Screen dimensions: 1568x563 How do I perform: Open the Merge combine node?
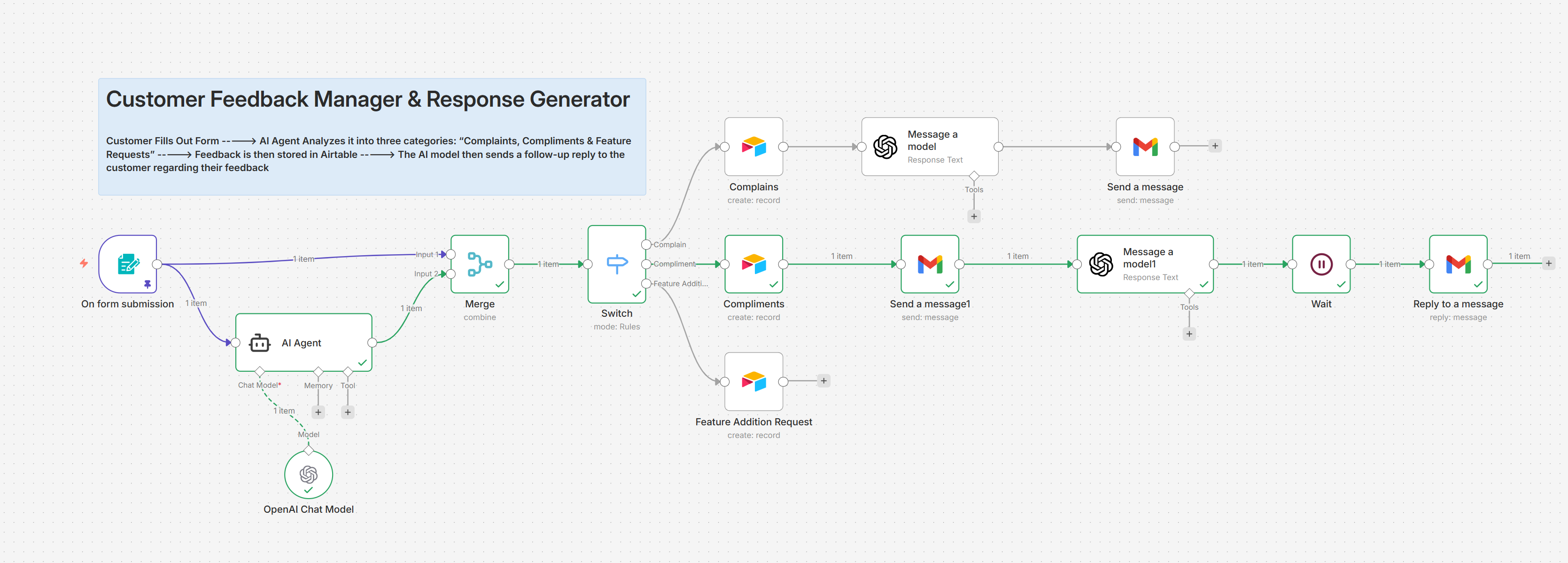[480, 264]
